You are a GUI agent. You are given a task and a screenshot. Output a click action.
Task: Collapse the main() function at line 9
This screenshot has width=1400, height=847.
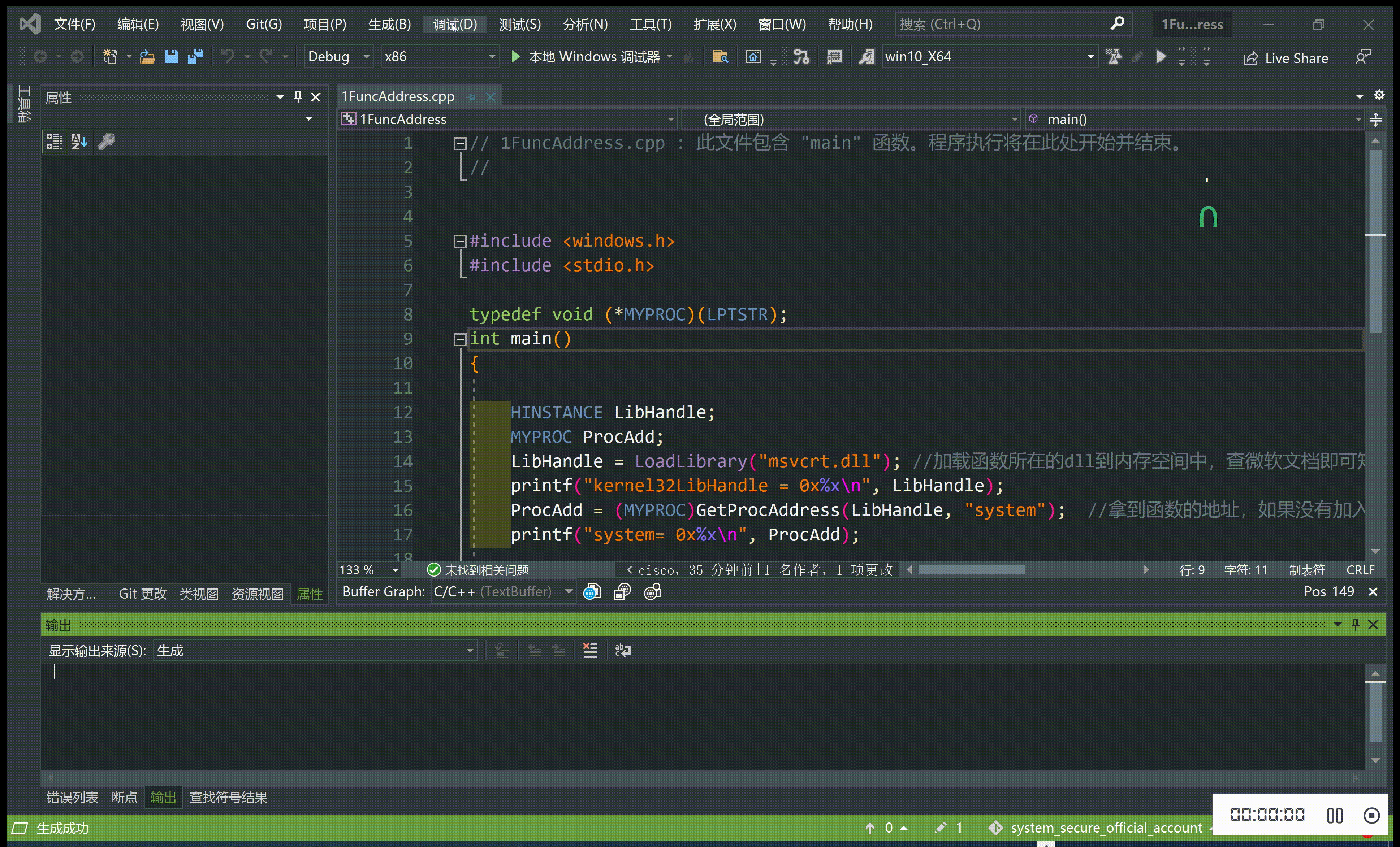[x=460, y=340]
